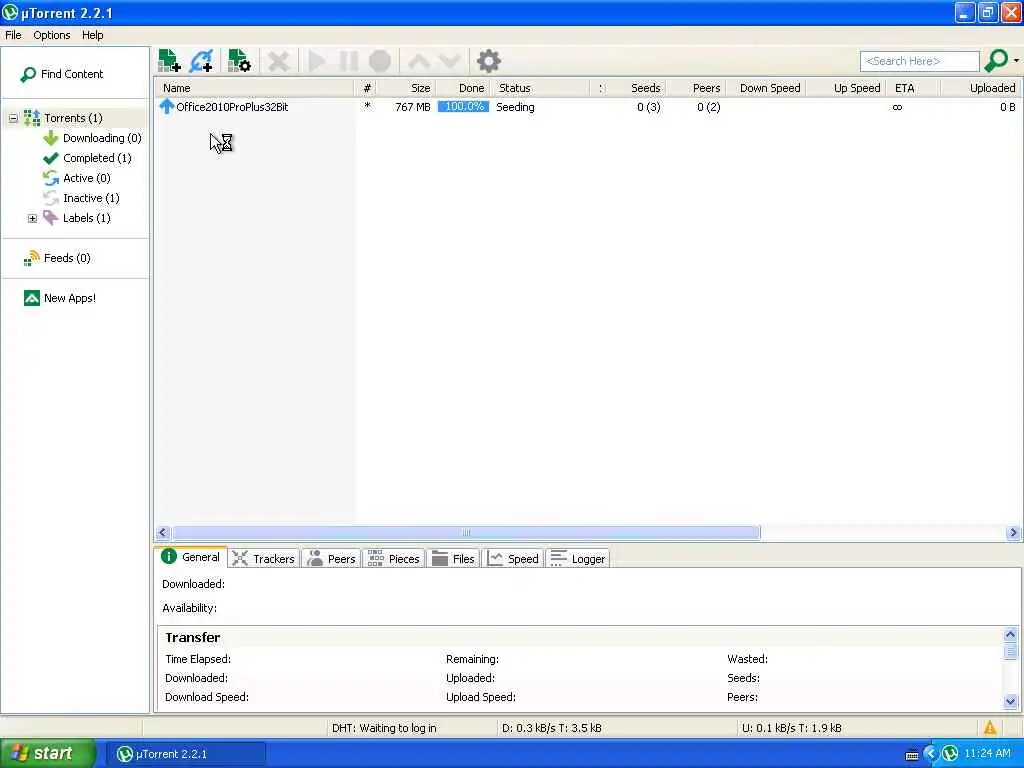Viewport: 1024px width, 768px height.
Task: Click the Remove torrent X icon
Action: (278, 61)
